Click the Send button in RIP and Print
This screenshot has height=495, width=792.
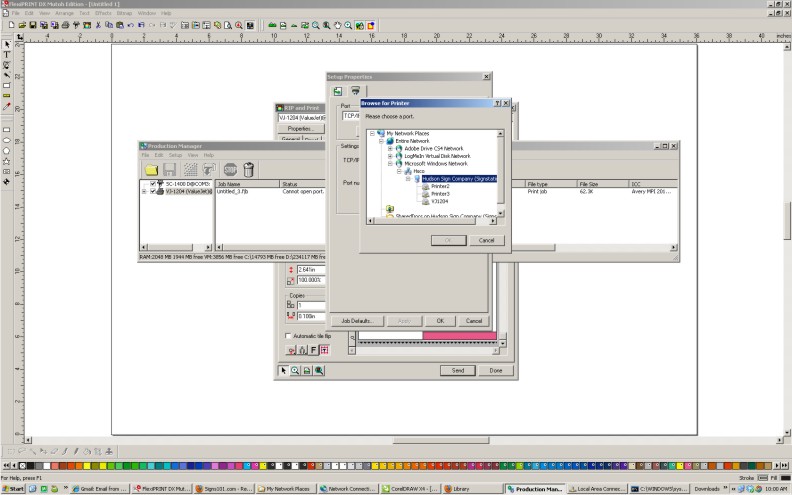(458, 371)
